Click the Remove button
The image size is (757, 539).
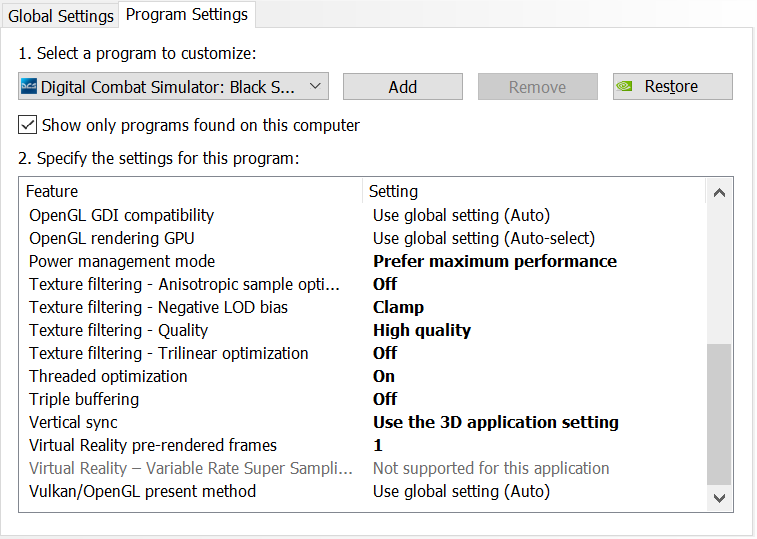(x=537, y=87)
